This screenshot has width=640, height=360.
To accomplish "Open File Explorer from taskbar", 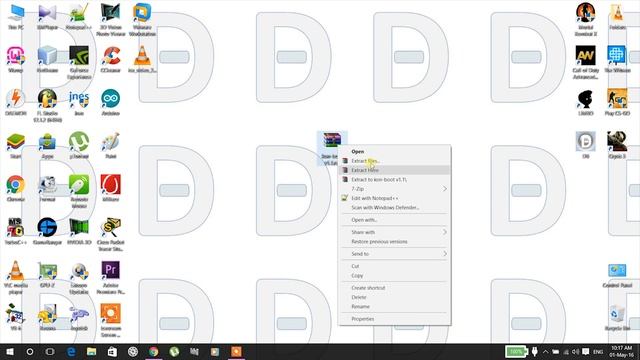I will click(x=91, y=351).
